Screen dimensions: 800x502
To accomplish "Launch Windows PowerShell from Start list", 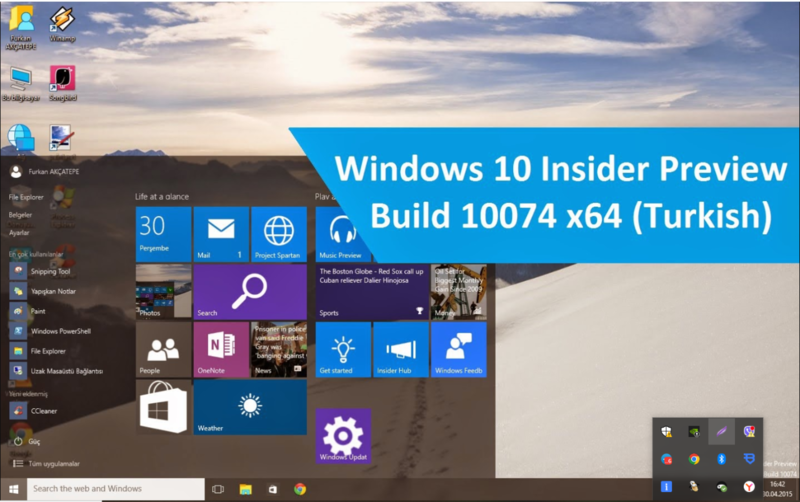I will point(51,331).
